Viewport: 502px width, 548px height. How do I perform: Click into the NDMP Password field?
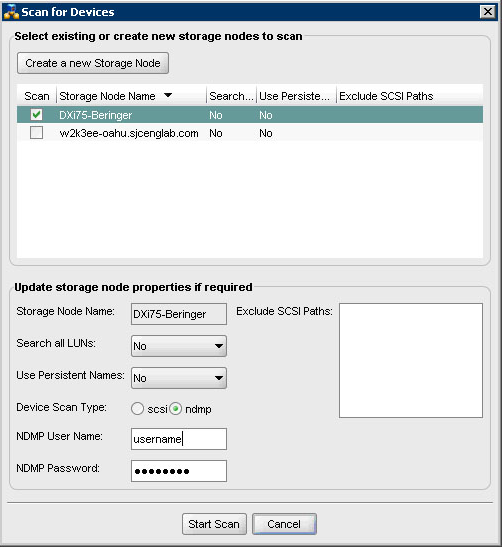179,471
